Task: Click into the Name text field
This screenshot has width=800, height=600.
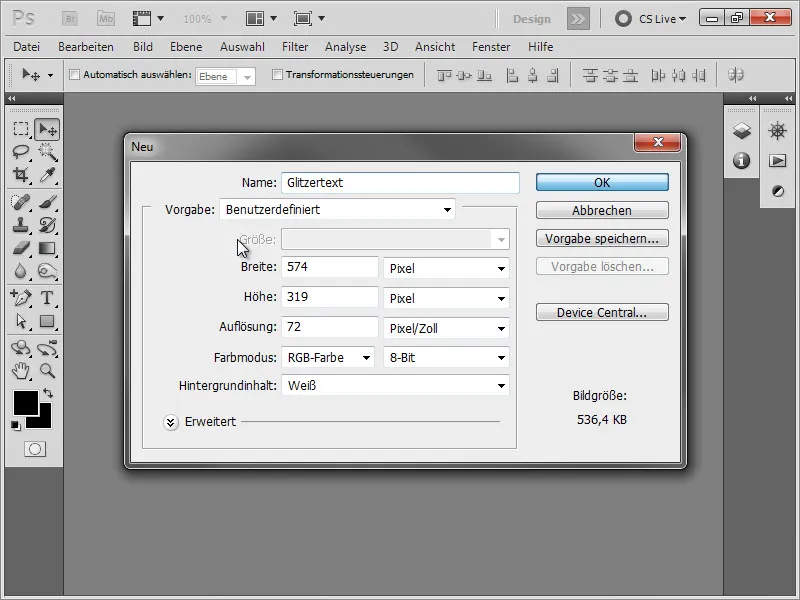Action: pos(400,183)
